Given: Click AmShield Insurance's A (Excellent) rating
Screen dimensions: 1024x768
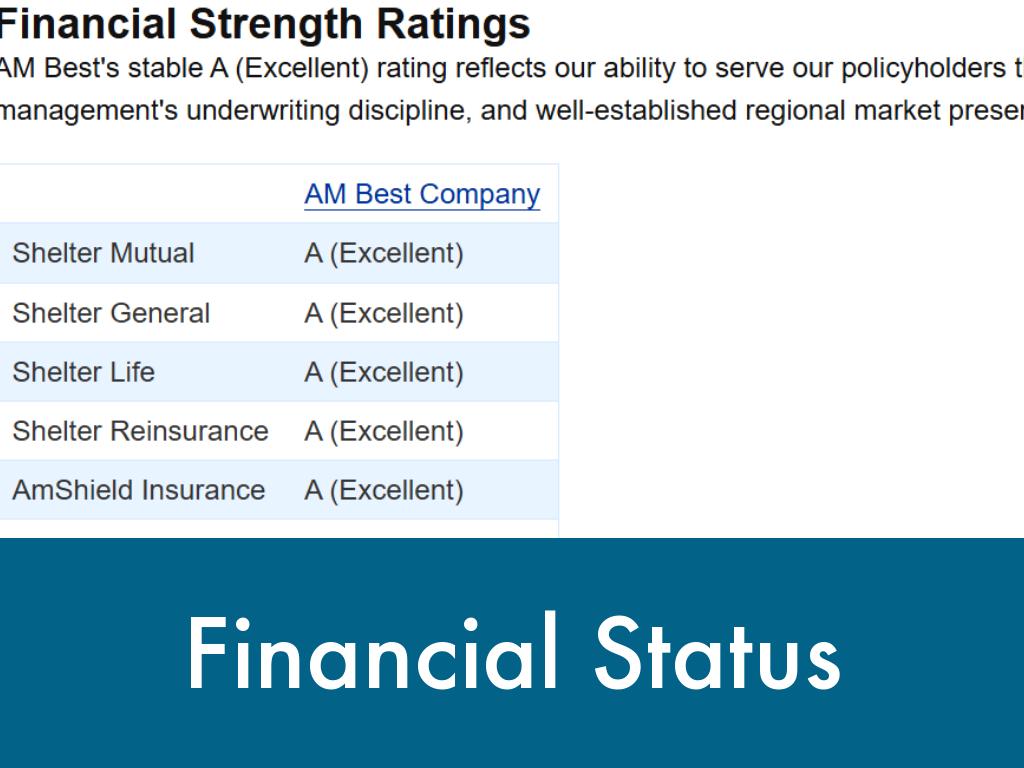Looking at the screenshot, I should (384, 490).
